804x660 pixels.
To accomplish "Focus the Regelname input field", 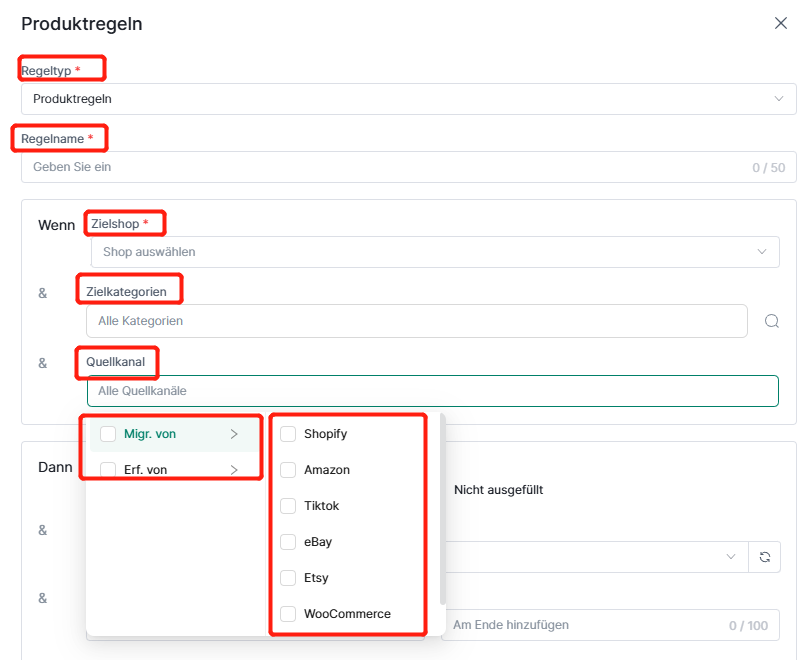I will point(409,167).
